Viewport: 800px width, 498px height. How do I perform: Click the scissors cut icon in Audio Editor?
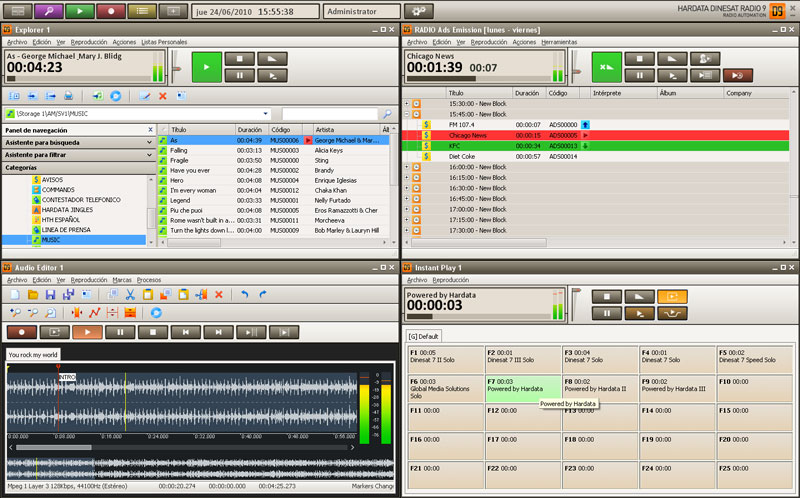point(130,295)
